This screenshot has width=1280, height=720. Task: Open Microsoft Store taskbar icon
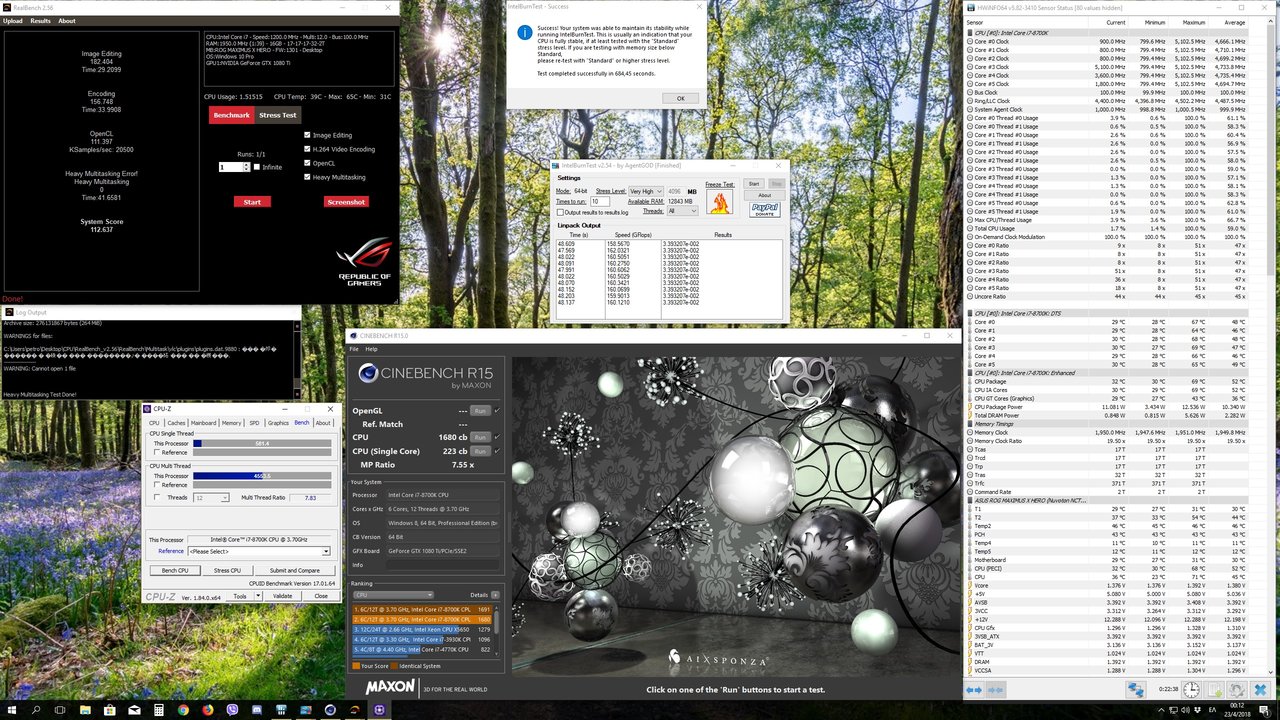tap(110, 710)
